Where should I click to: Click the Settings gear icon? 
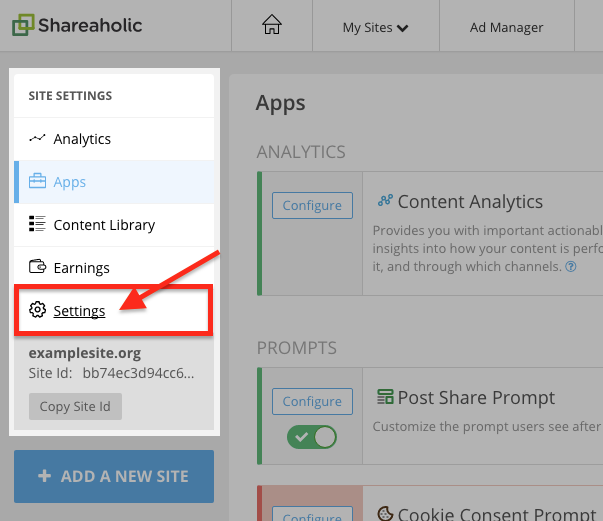37,310
